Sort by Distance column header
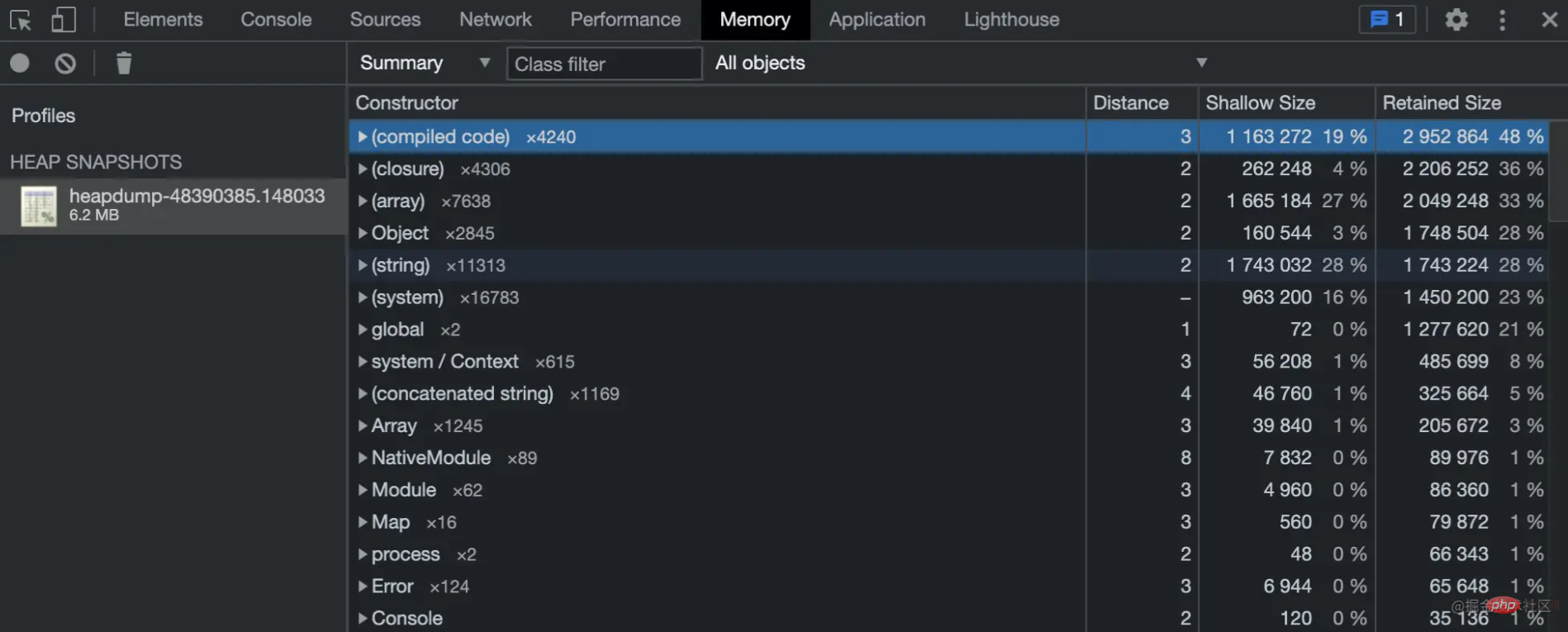 point(1142,102)
